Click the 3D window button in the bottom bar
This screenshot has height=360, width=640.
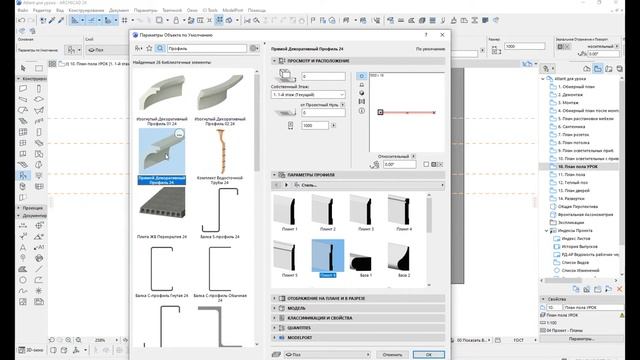click(x=31, y=350)
